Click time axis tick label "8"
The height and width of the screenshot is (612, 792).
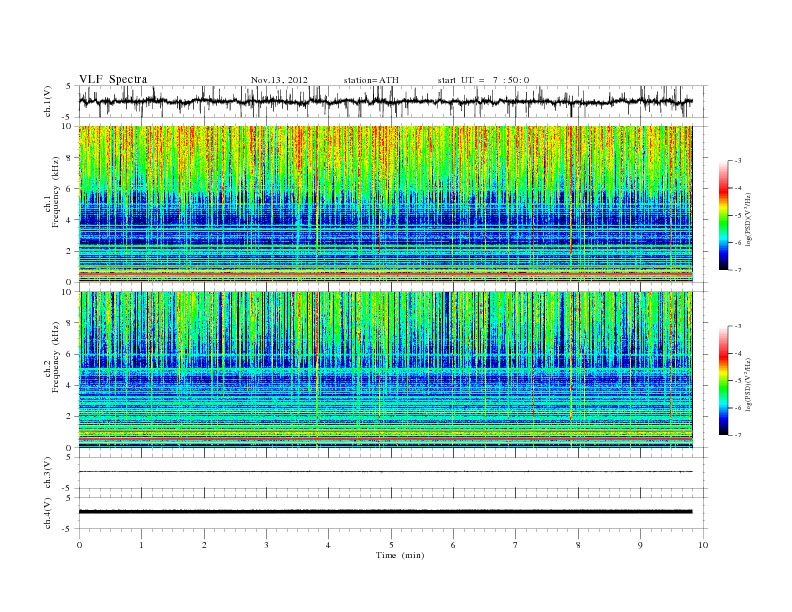[x=578, y=545]
